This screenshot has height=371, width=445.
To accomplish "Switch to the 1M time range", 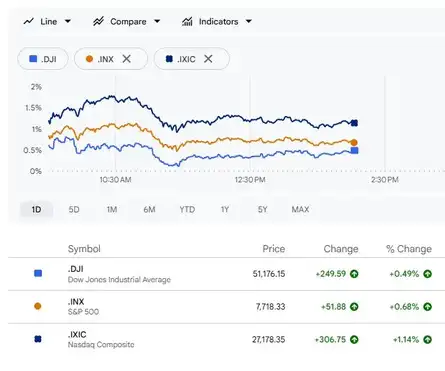I will tap(112, 210).
